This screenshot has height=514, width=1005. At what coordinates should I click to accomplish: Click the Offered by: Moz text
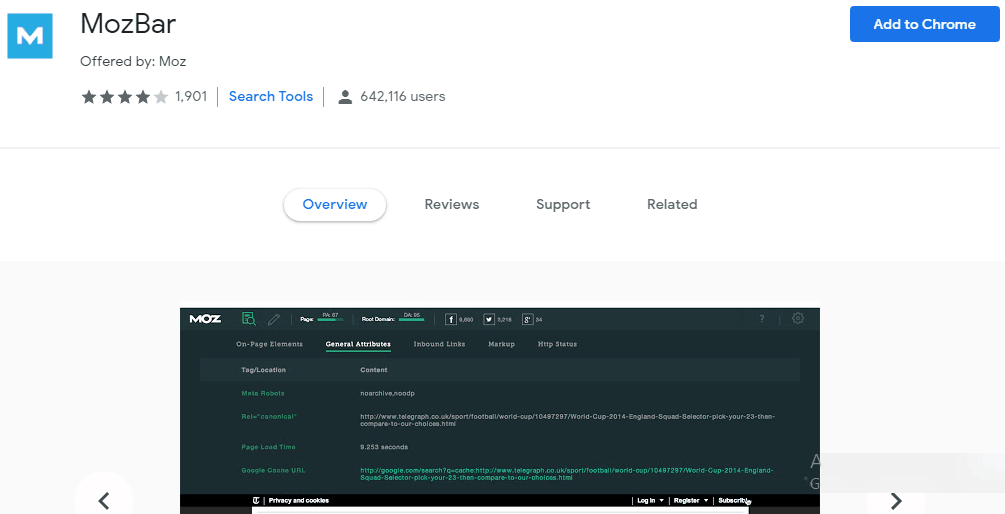[133, 62]
